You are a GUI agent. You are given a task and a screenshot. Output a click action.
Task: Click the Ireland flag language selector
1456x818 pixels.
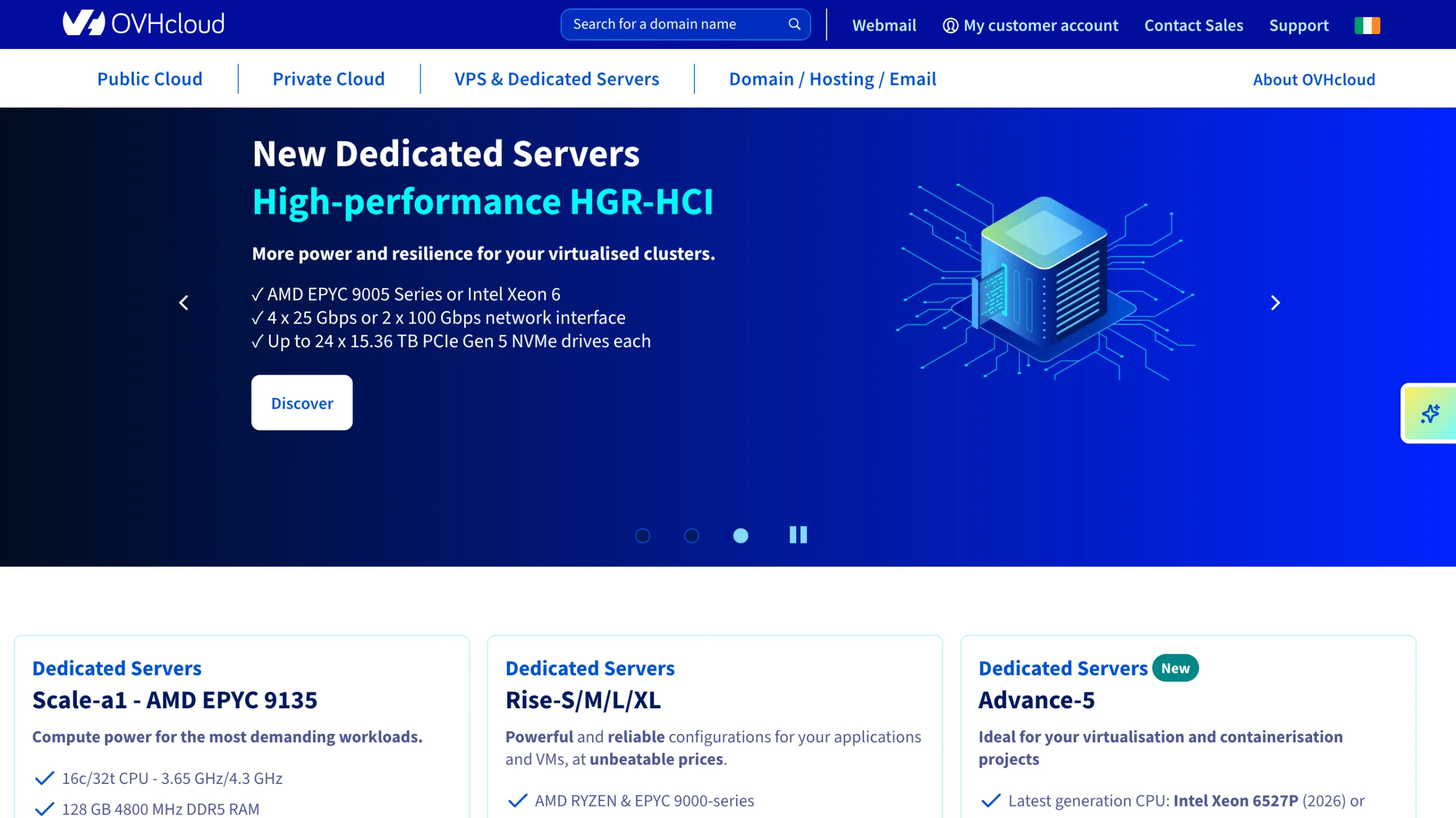click(1367, 25)
